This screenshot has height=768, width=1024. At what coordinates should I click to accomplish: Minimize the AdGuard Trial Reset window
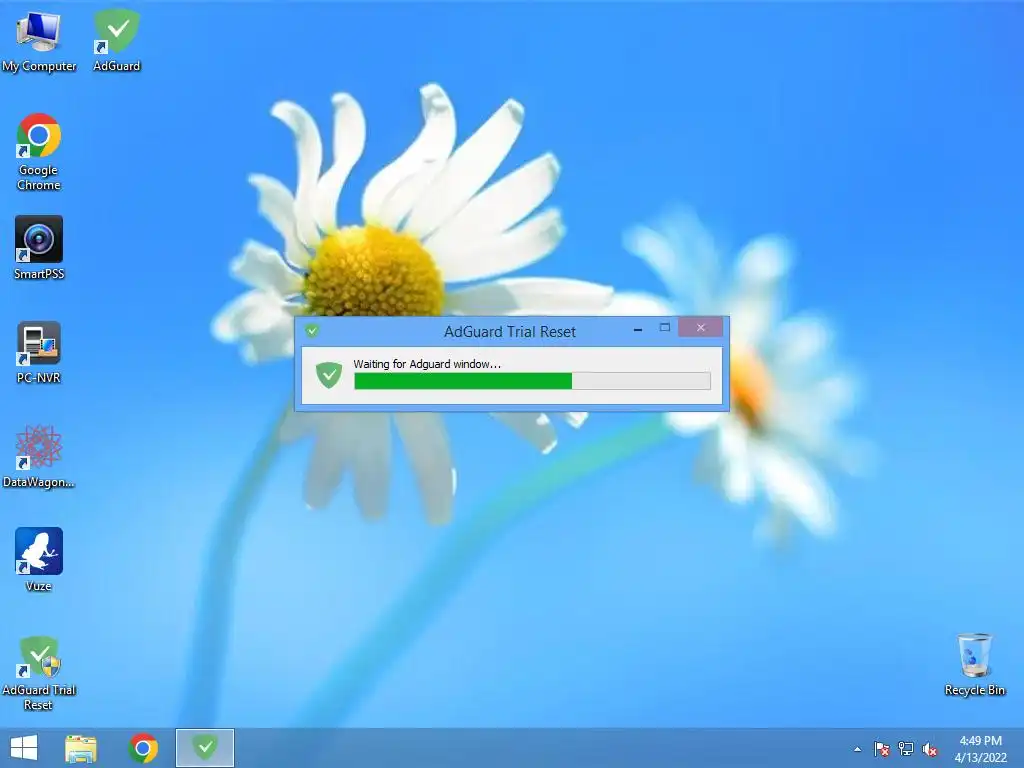[x=638, y=329]
